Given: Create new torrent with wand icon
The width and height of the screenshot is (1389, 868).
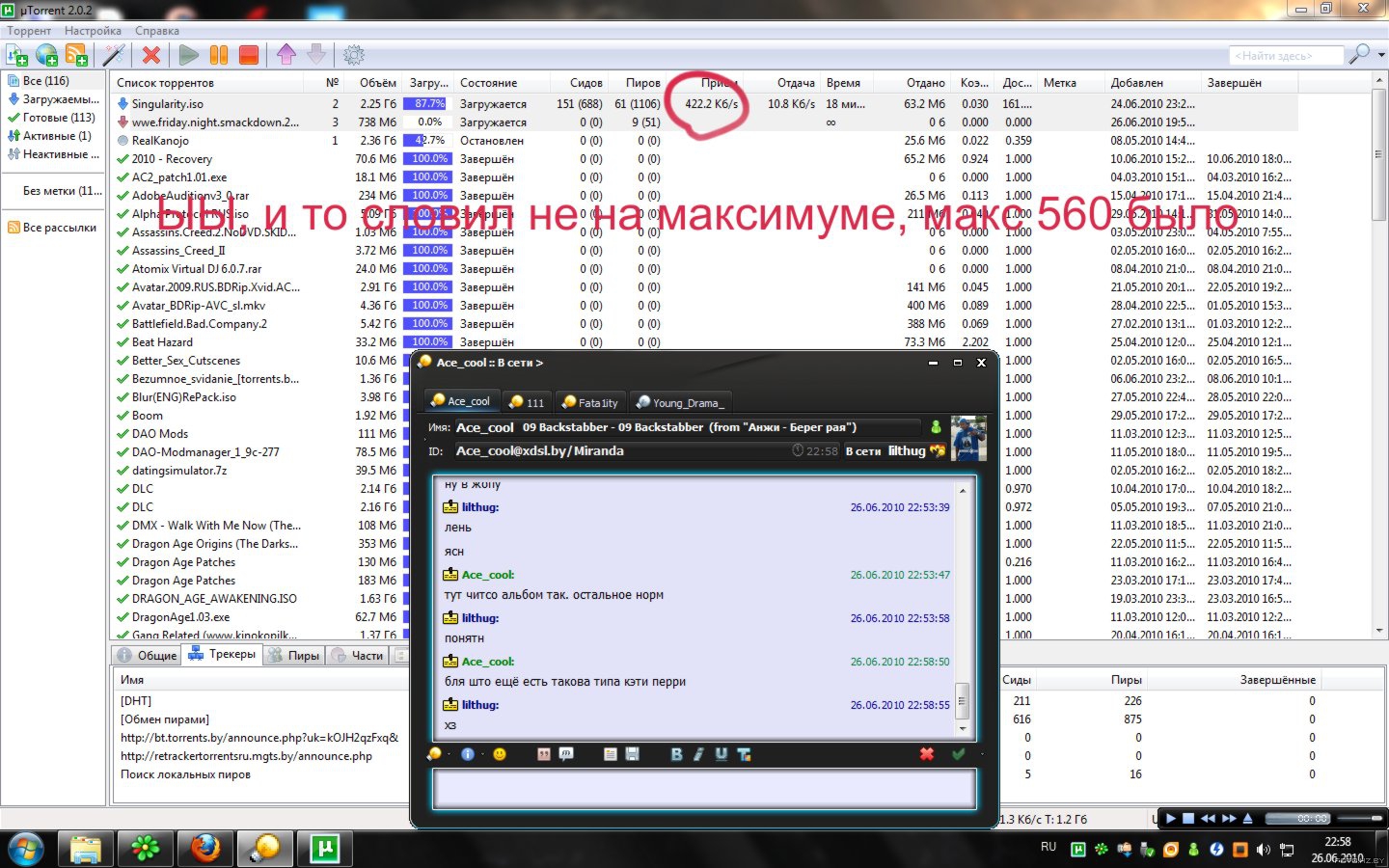Looking at the screenshot, I should (x=115, y=55).
